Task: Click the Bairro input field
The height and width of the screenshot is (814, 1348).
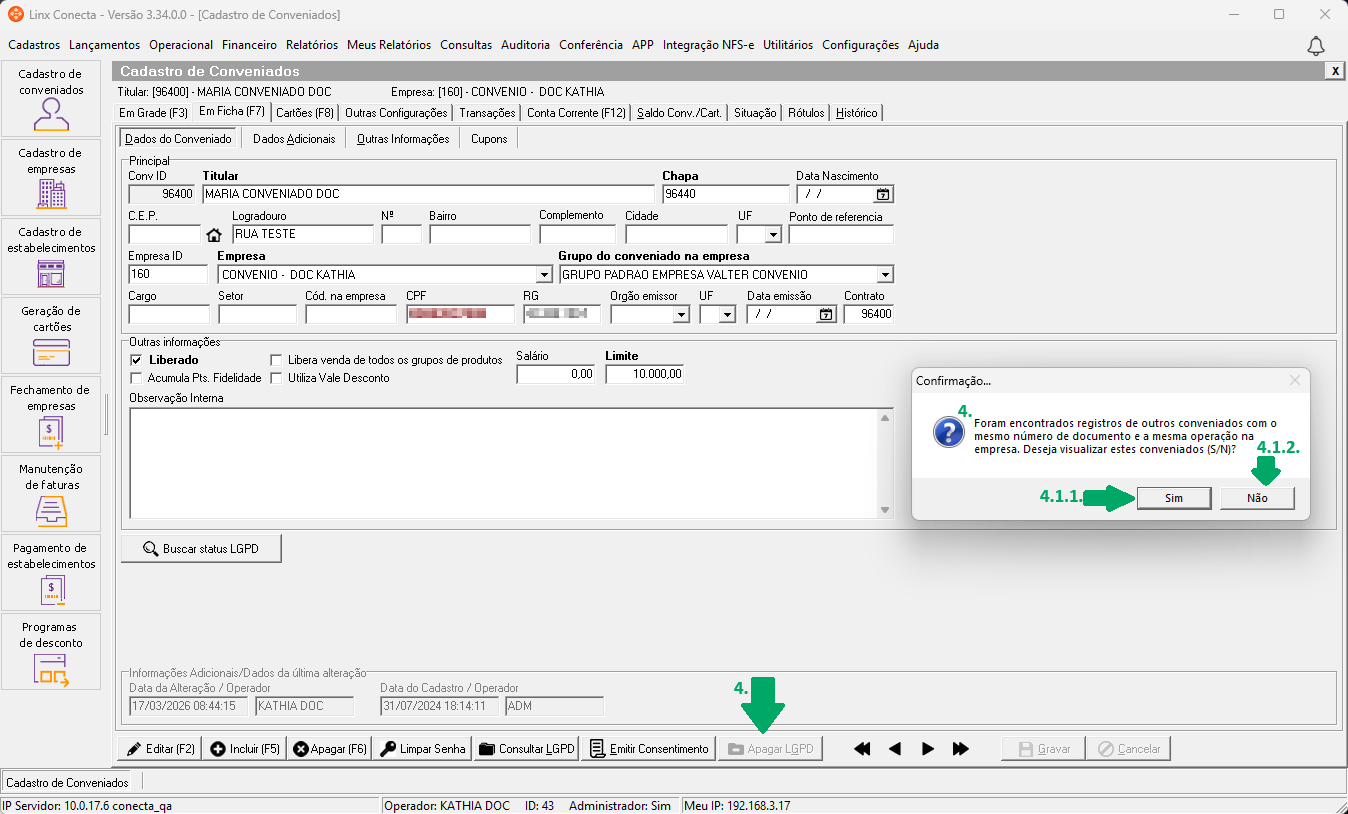Action: click(x=480, y=235)
